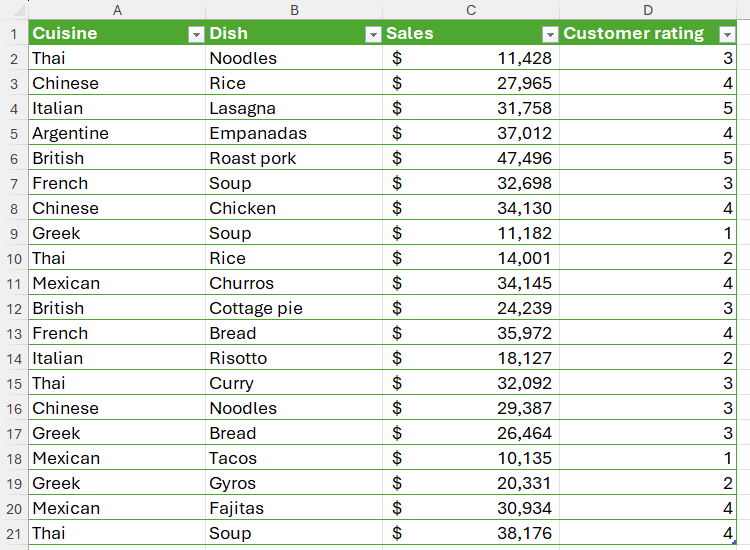The width and height of the screenshot is (750, 550).
Task: Select the Argentine cuisine cell
Action: tap(70, 133)
